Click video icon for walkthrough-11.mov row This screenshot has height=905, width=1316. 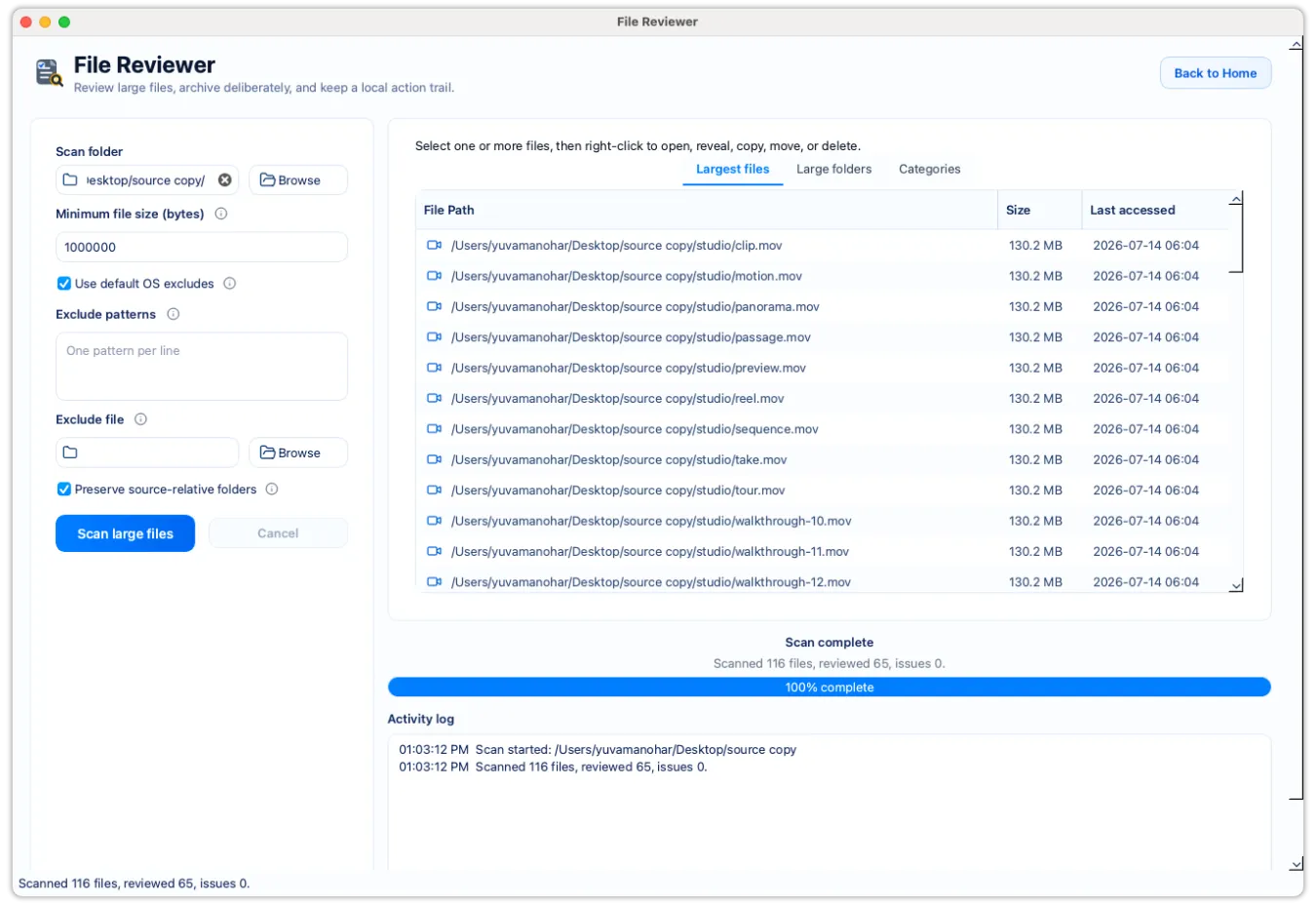[435, 551]
